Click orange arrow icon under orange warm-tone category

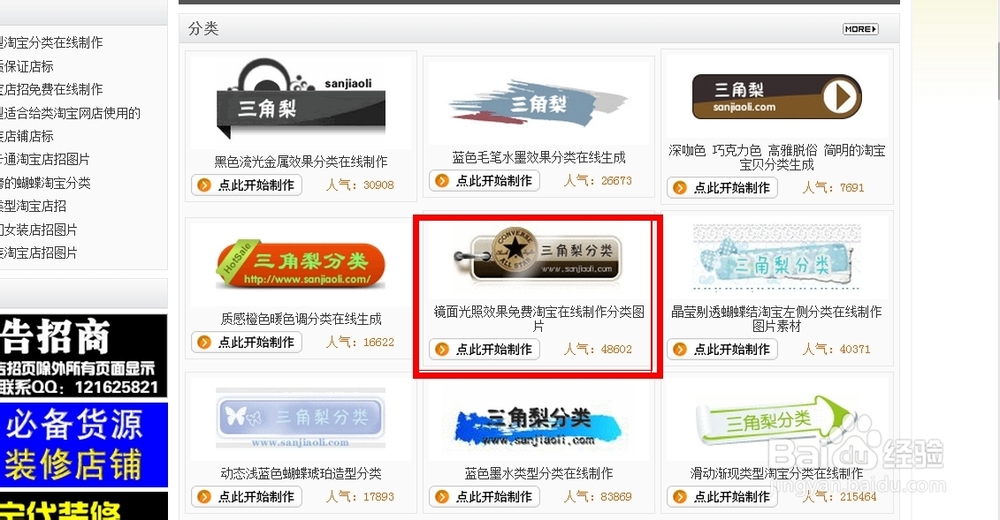click(204, 343)
